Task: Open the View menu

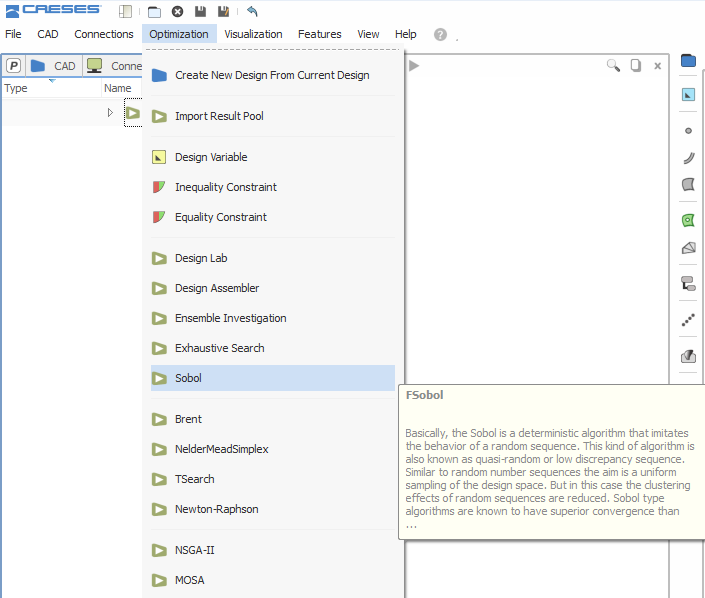Action: coord(368,34)
